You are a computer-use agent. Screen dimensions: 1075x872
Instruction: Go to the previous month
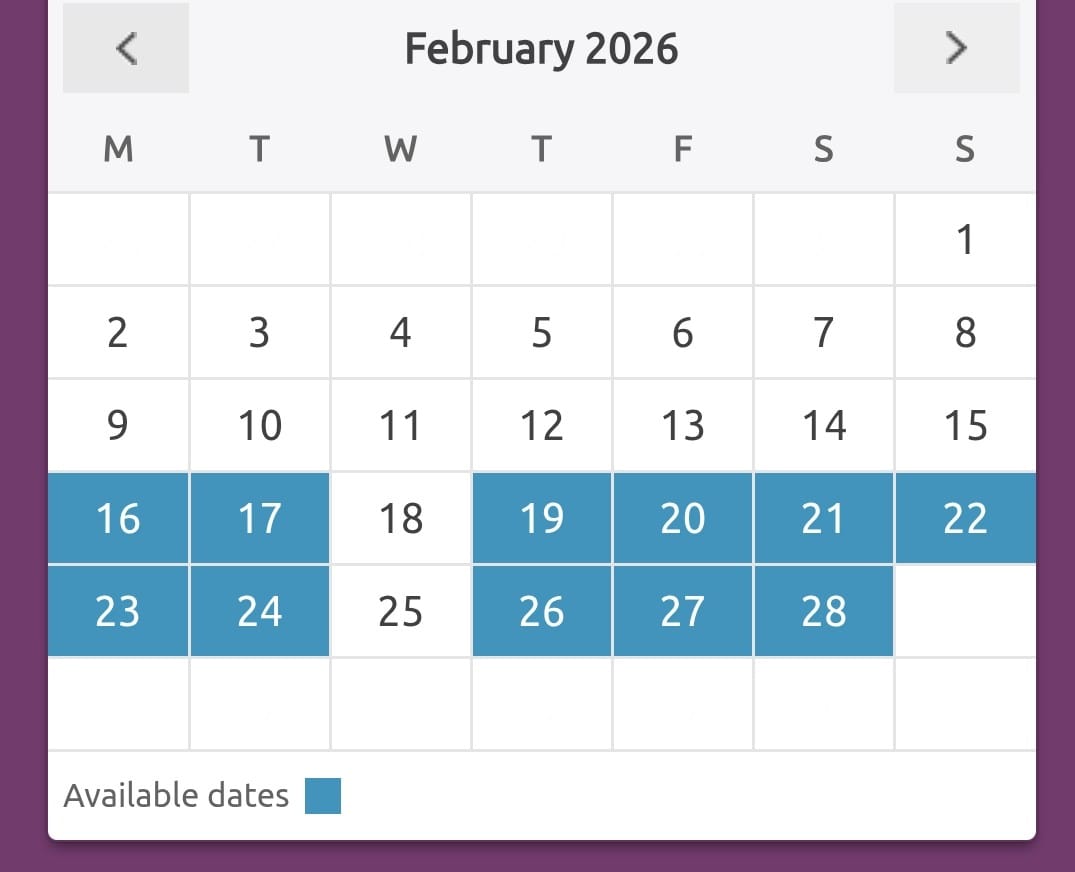pyautogui.click(x=126, y=48)
